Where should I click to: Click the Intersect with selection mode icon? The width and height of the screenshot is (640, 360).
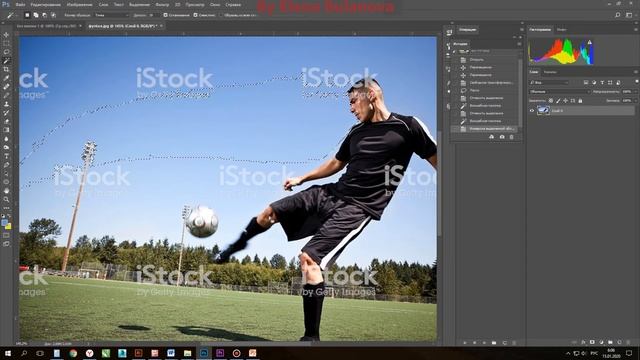(53, 15)
